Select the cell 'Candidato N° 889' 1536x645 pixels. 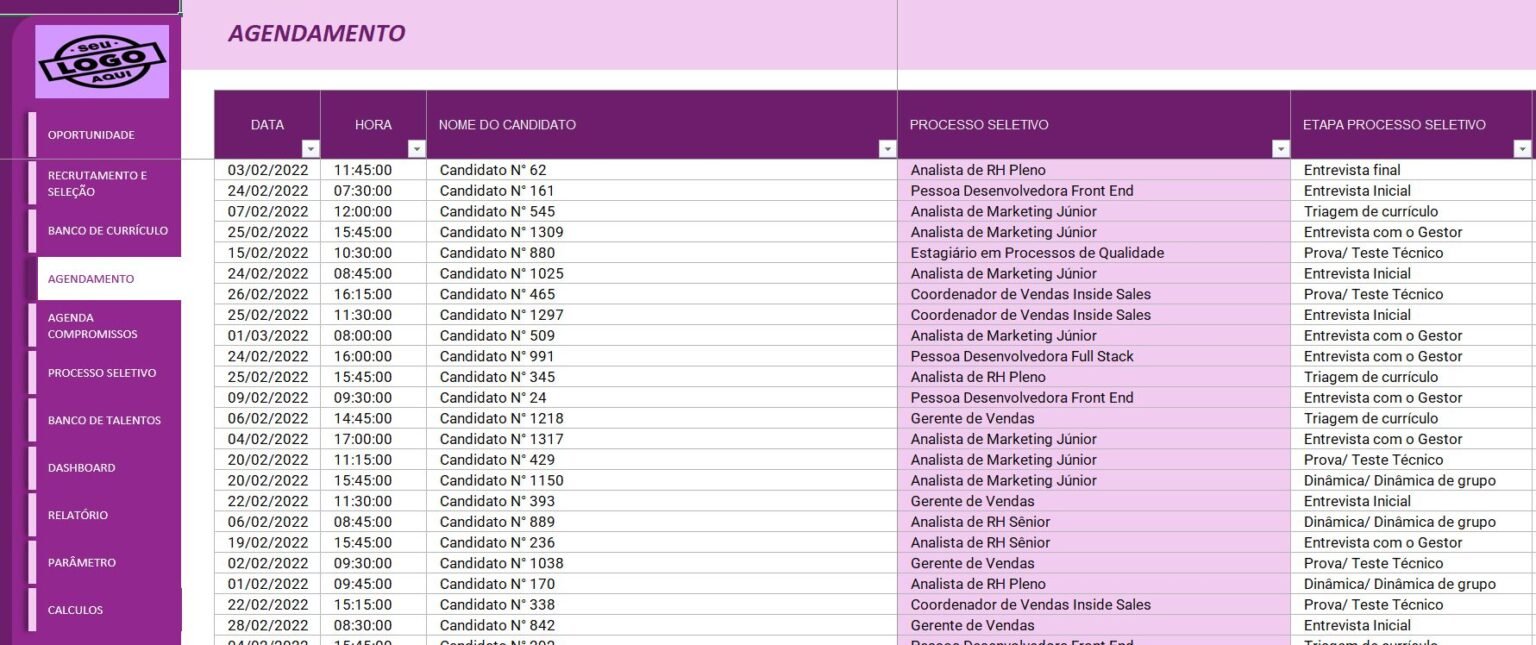(x=662, y=521)
